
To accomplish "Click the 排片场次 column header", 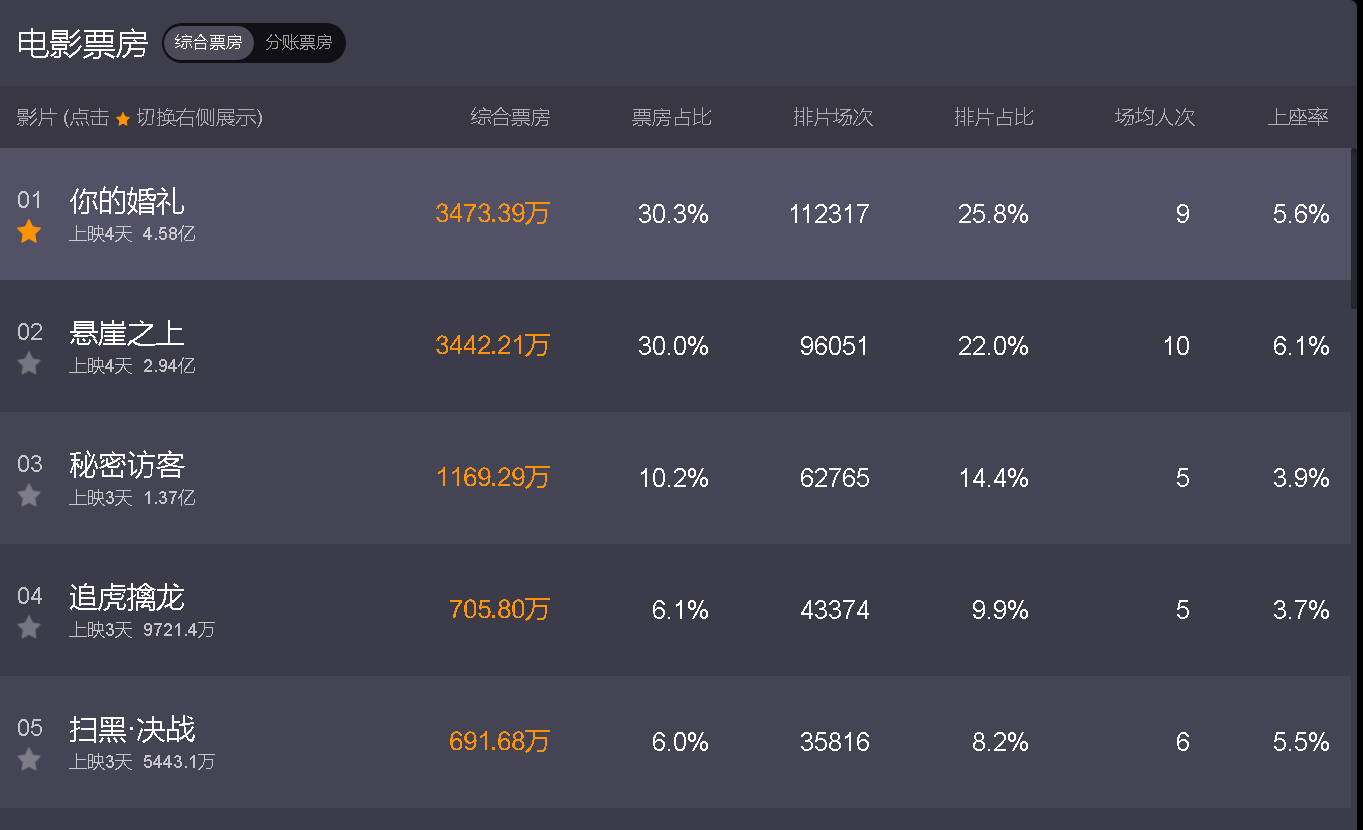I will (833, 118).
